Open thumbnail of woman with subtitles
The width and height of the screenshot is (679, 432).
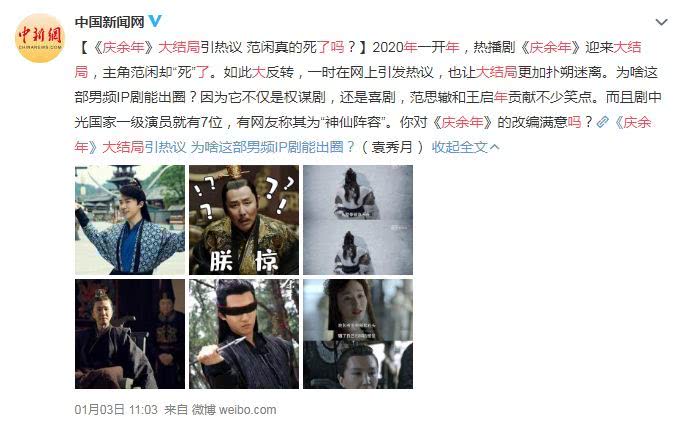(358, 334)
